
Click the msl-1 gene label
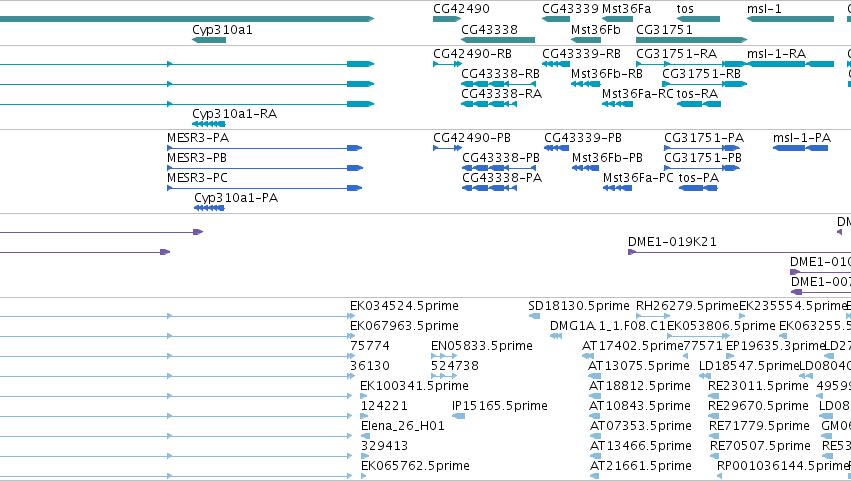click(x=764, y=9)
